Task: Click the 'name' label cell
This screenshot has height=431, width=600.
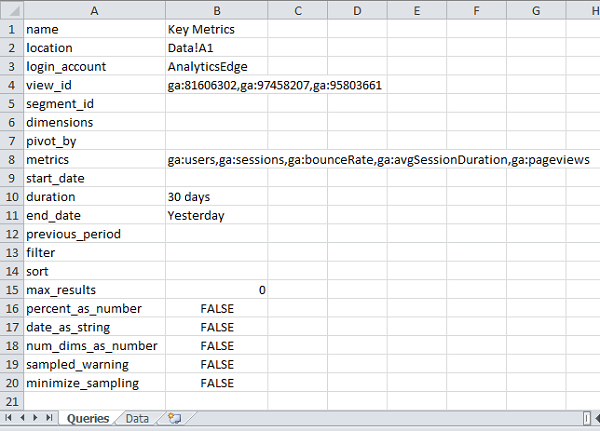Action: tap(95, 29)
